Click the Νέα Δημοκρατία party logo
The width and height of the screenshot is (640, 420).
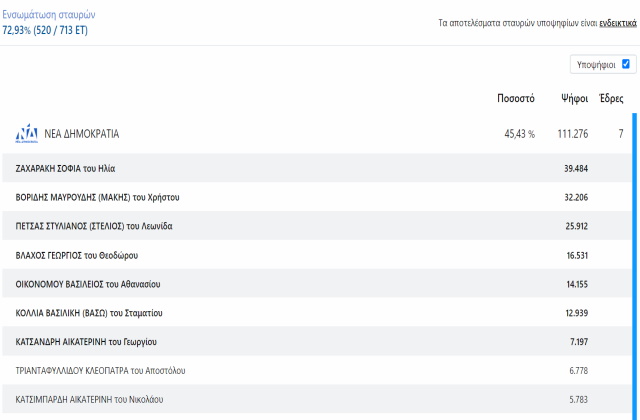tap(27, 133)
